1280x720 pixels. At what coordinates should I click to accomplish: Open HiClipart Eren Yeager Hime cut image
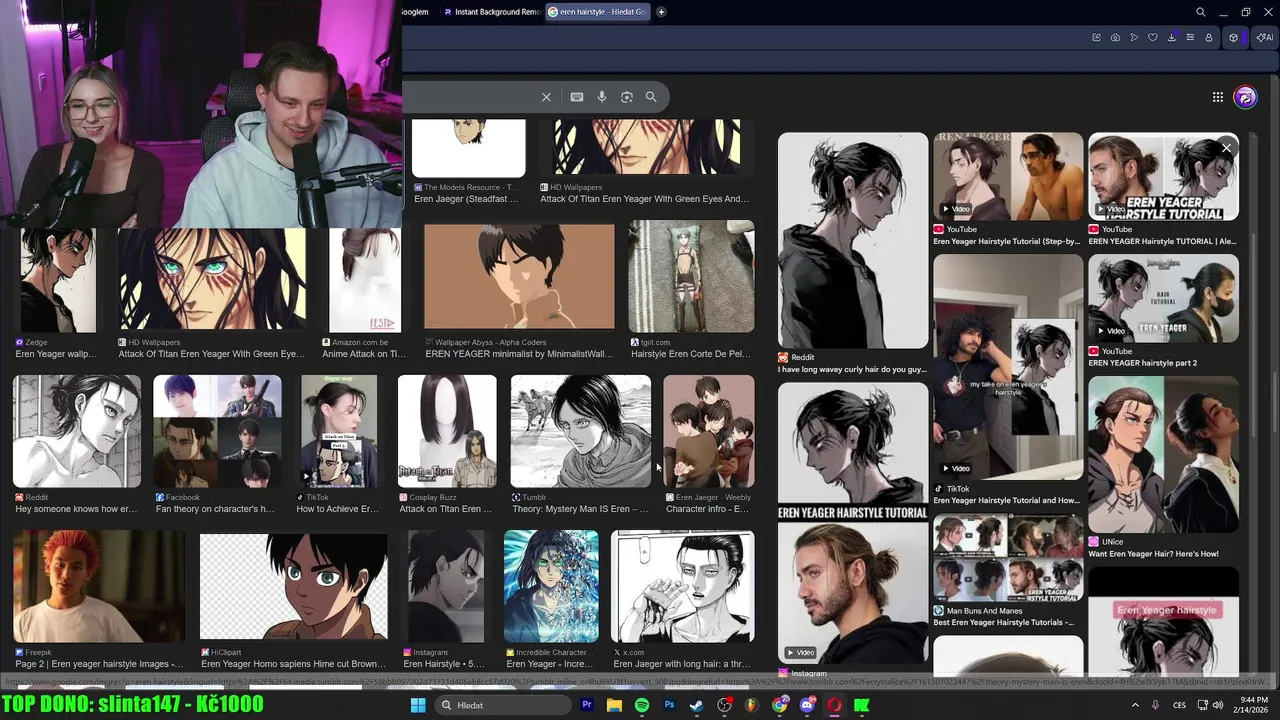click(293, 586)
